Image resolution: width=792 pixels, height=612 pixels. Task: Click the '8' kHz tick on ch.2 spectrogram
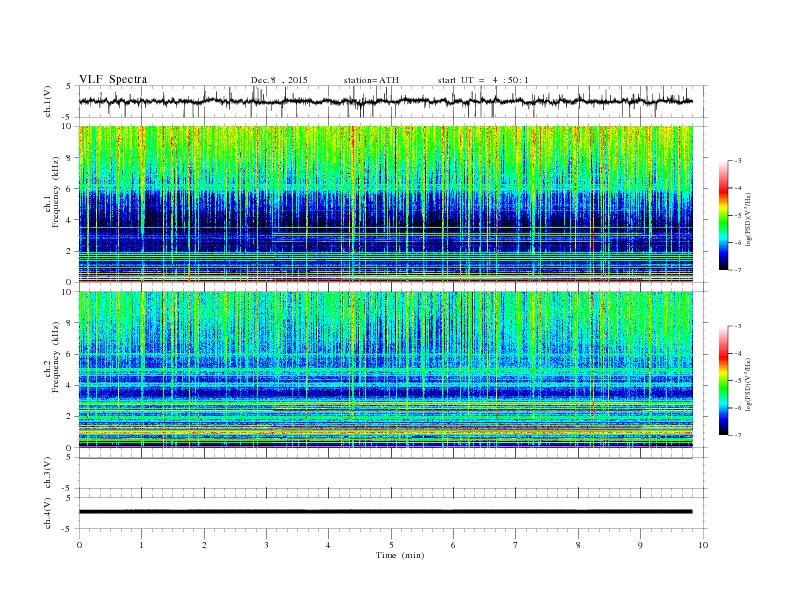pos(69,323)
